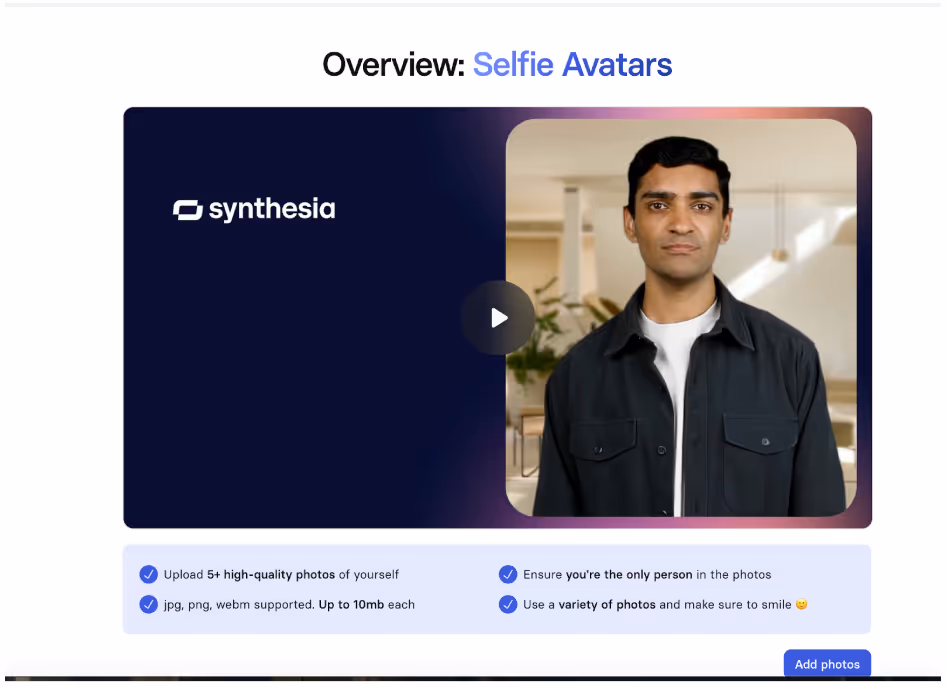Viewport: 947px width, 687px height.
Task: Click the 5+ high-quality photos bold text
Action: [271, 575]
